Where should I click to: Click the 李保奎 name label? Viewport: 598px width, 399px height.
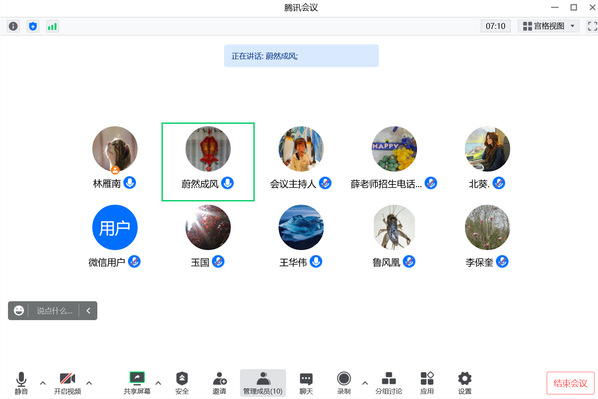click(479, 262)
